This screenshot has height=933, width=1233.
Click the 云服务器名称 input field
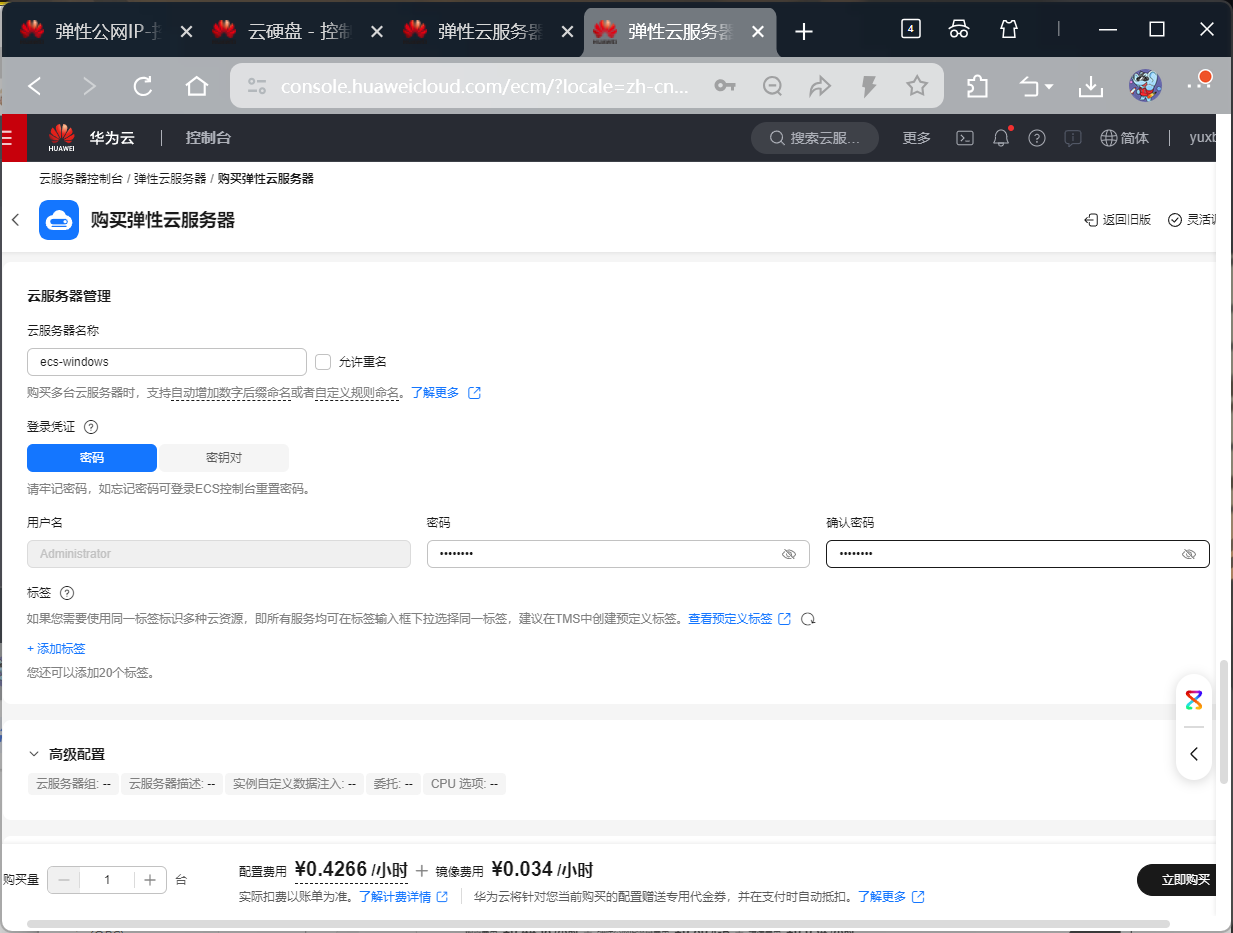167,362
